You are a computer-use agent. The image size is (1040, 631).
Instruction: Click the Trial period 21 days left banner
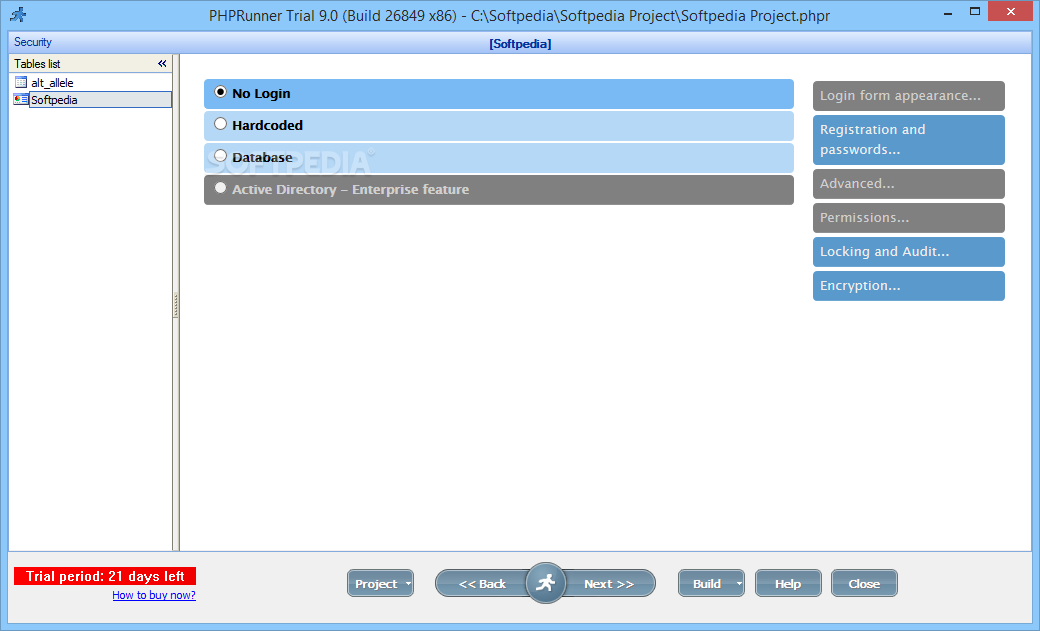tap(105, 576)
